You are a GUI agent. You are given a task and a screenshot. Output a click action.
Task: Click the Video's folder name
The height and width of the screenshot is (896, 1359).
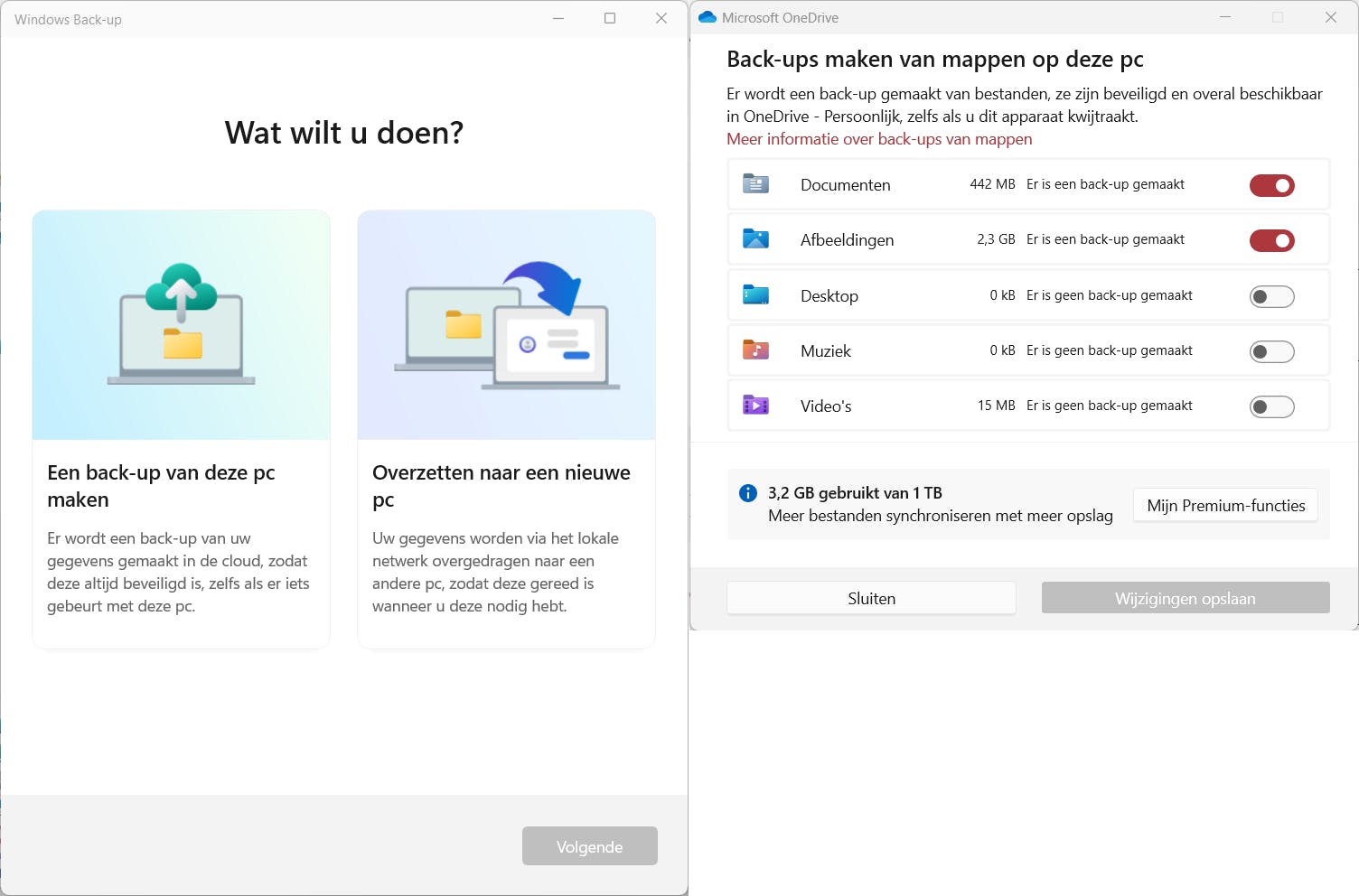826,406
